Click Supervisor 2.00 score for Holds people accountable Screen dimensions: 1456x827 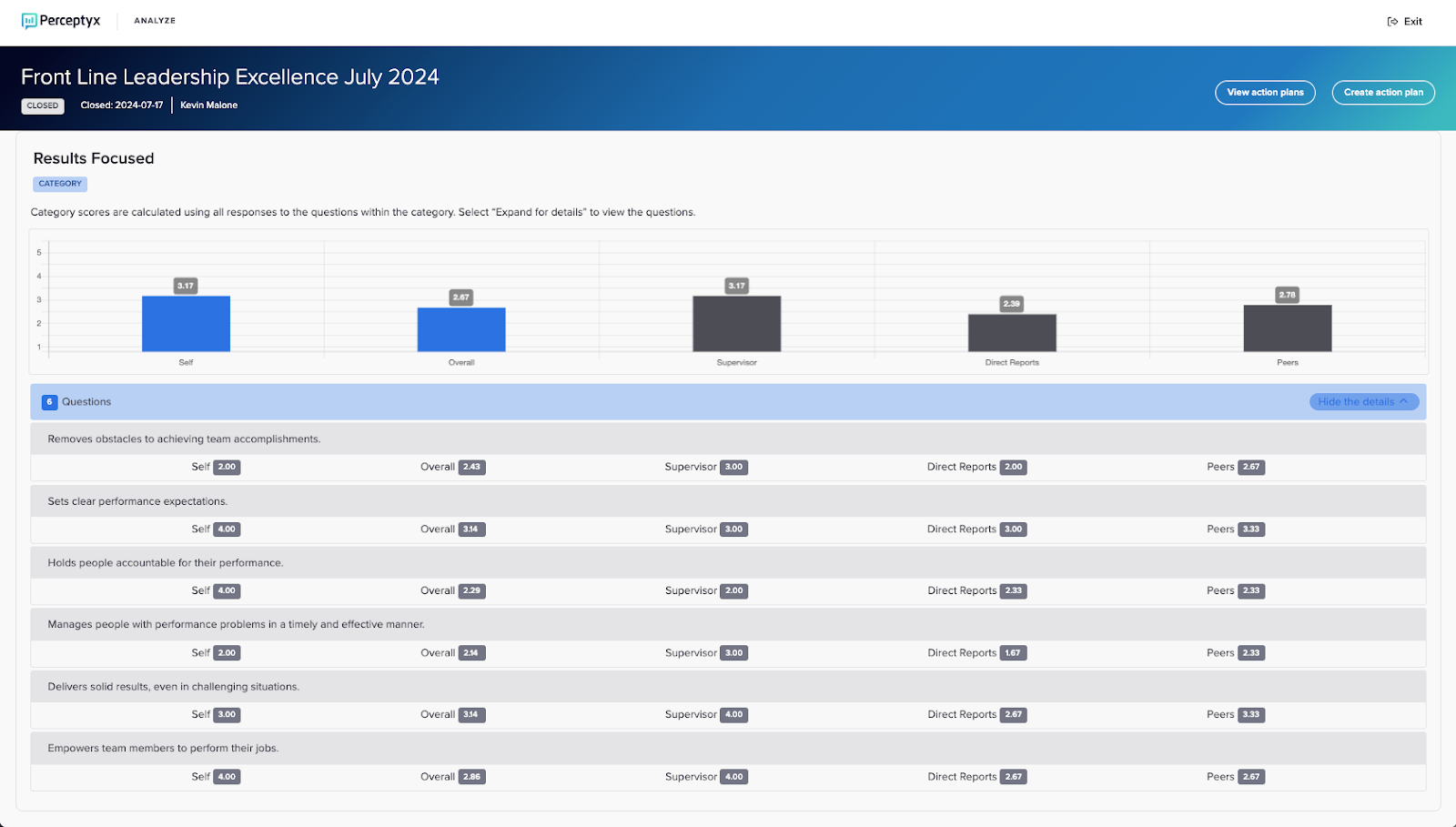(x=734, y=590)
